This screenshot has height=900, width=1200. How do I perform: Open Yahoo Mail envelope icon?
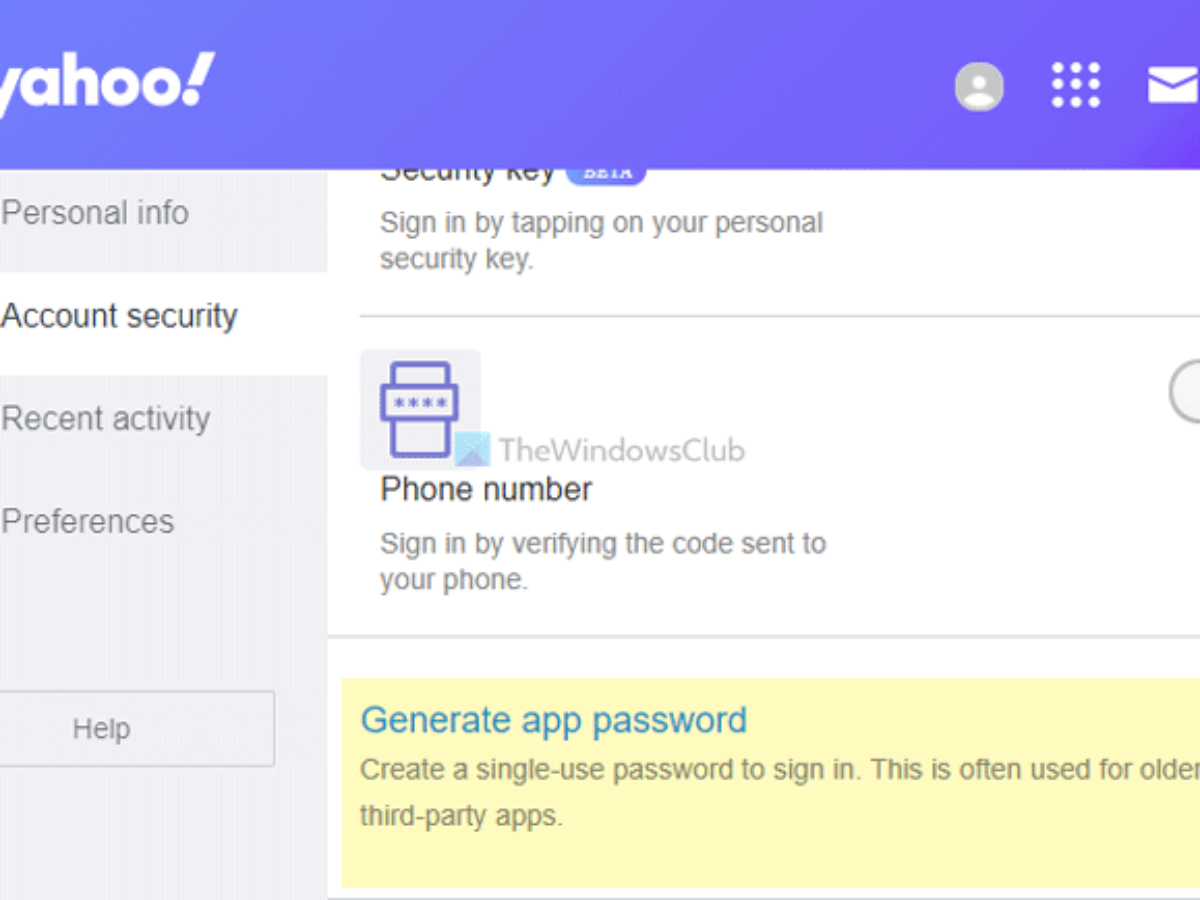[1174, 86]
